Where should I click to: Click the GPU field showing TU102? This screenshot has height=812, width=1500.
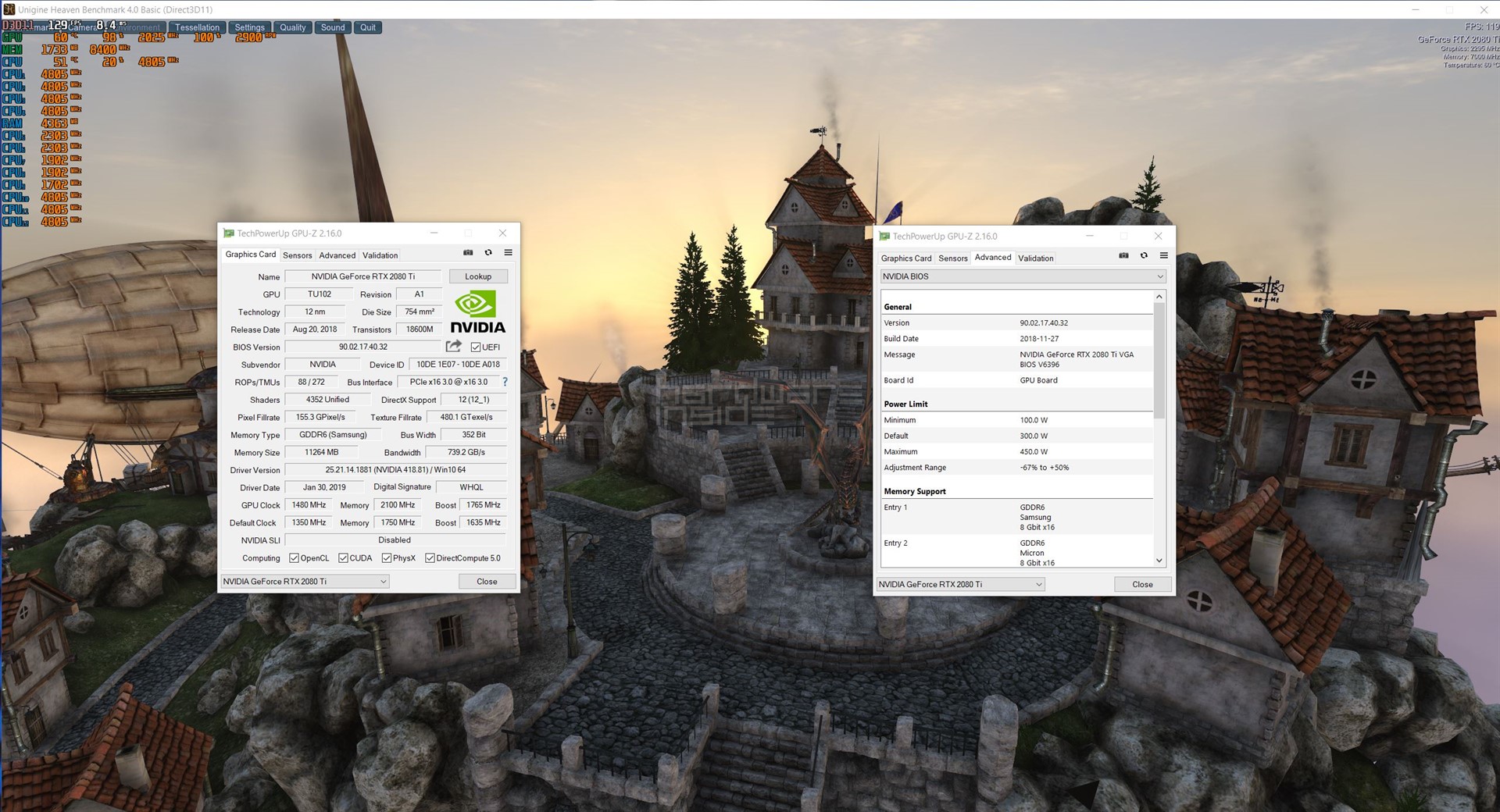pos(320,294)
